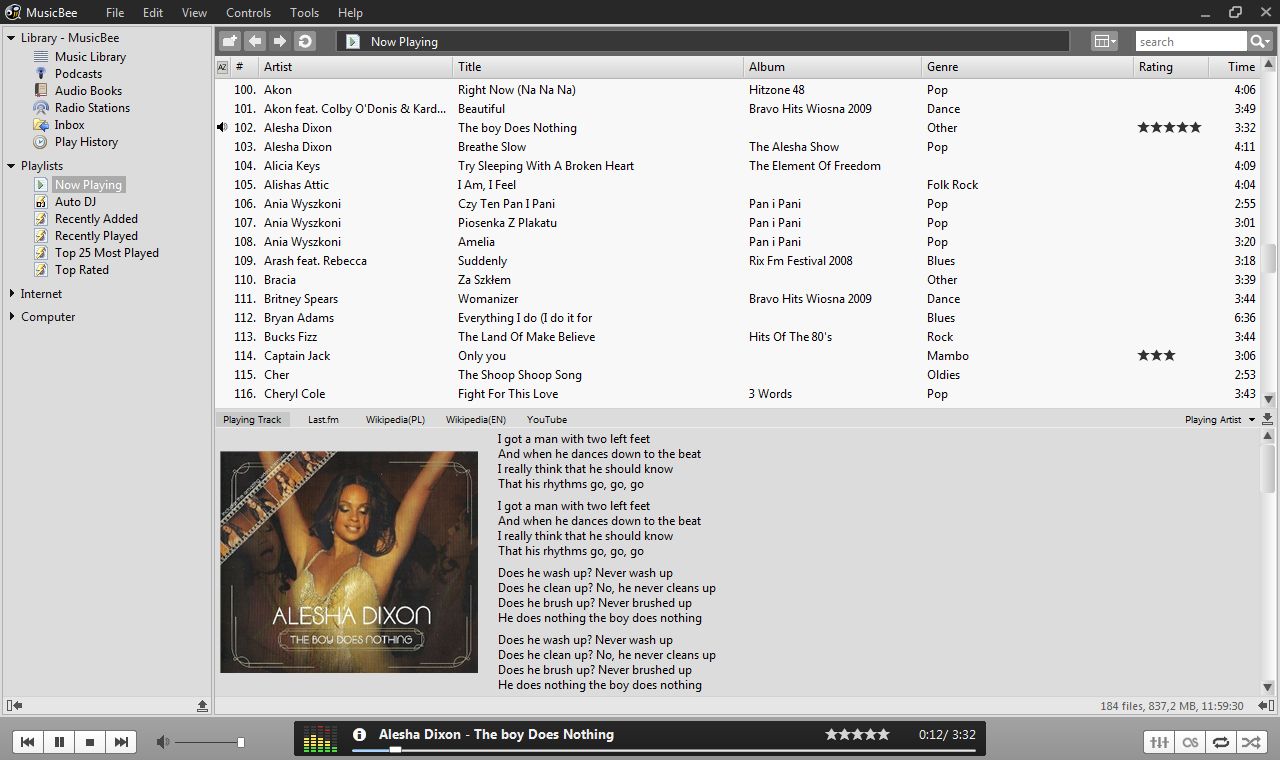Open the search options magnifier dropdown
This screenshot has height=760, width=1280.
click(1260, 41)
